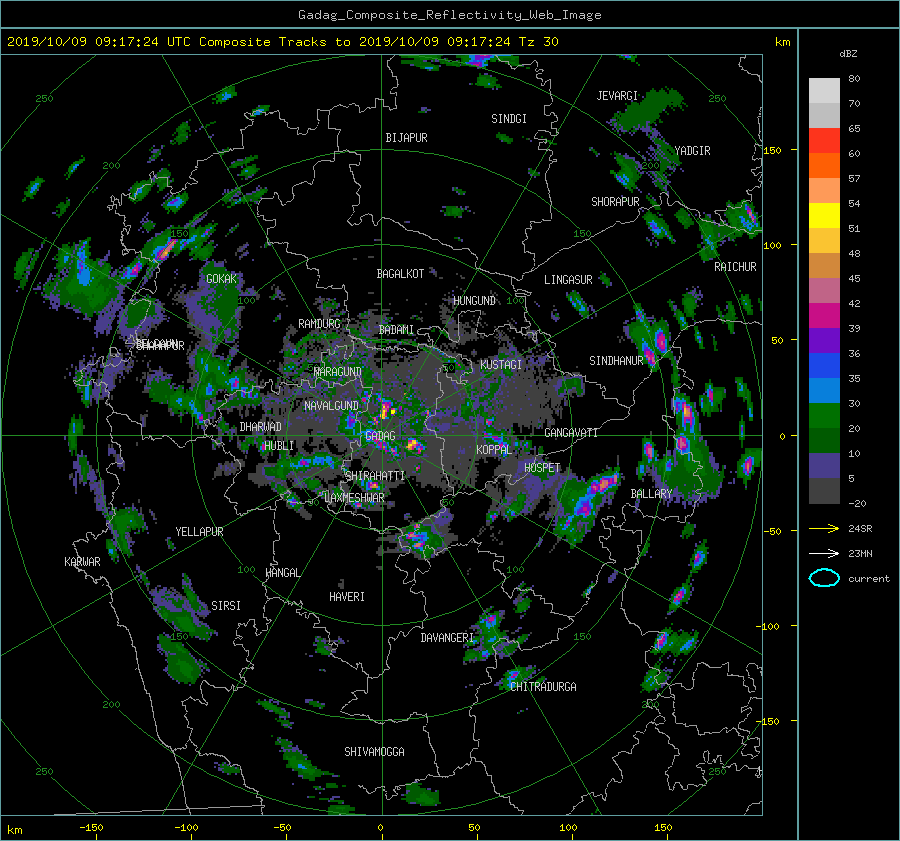Click the '-100' tick on the bottom km axis
The width and height of the screenshot is (900, 841).
(185, 828)
